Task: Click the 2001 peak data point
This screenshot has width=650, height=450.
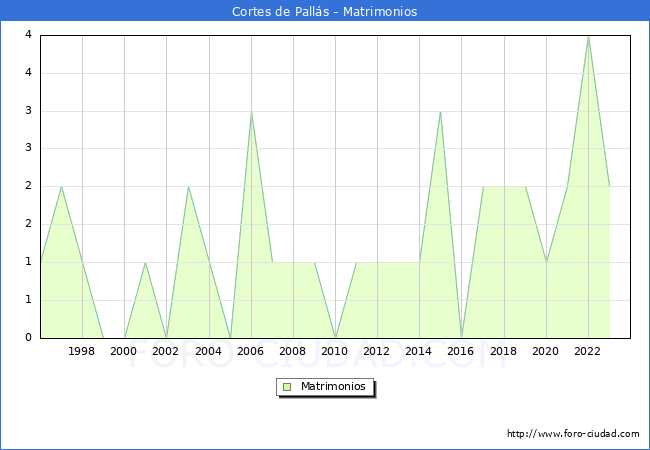Action: click(145, 263)
